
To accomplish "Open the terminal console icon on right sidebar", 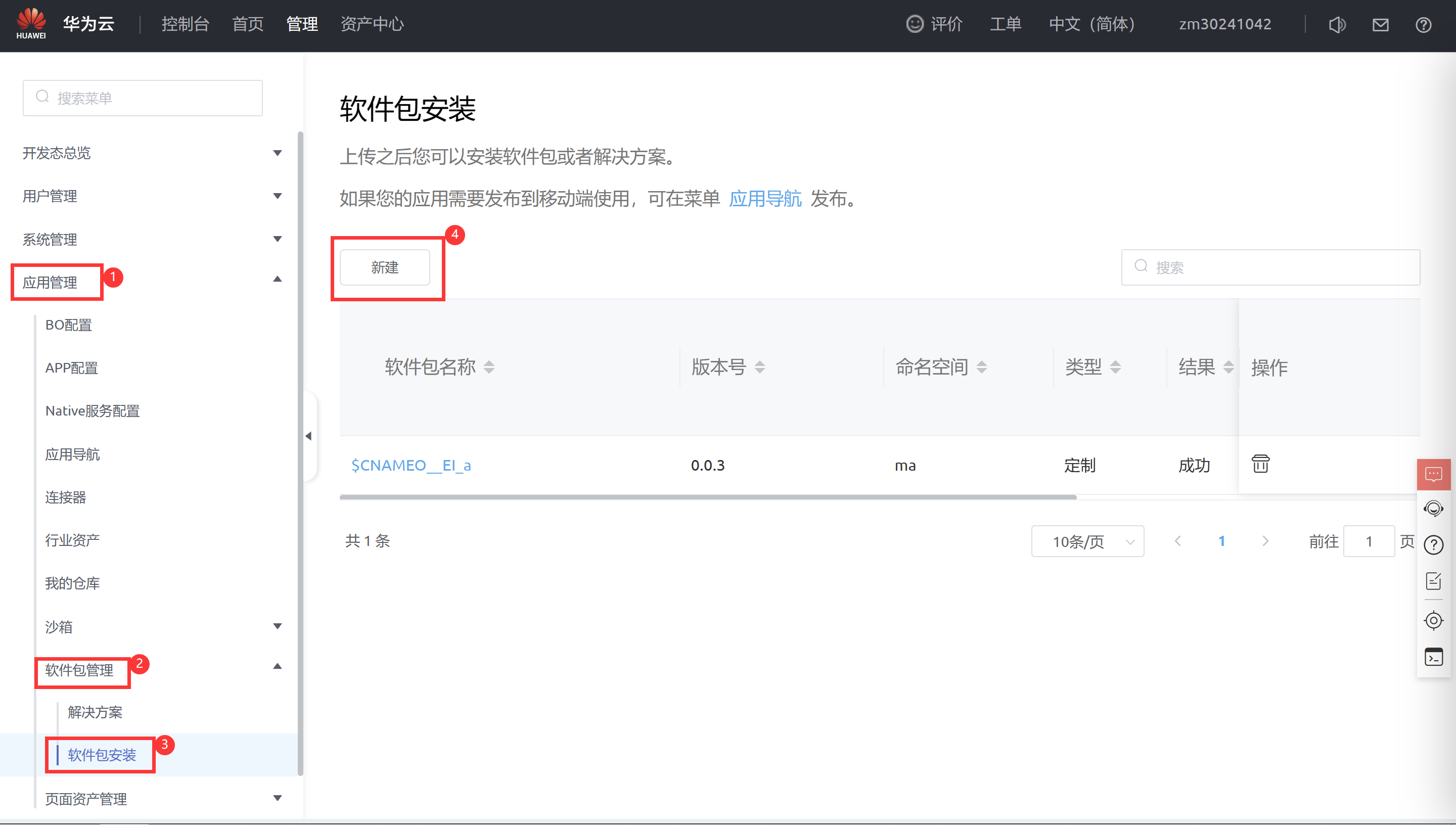I will [1433, 657].
